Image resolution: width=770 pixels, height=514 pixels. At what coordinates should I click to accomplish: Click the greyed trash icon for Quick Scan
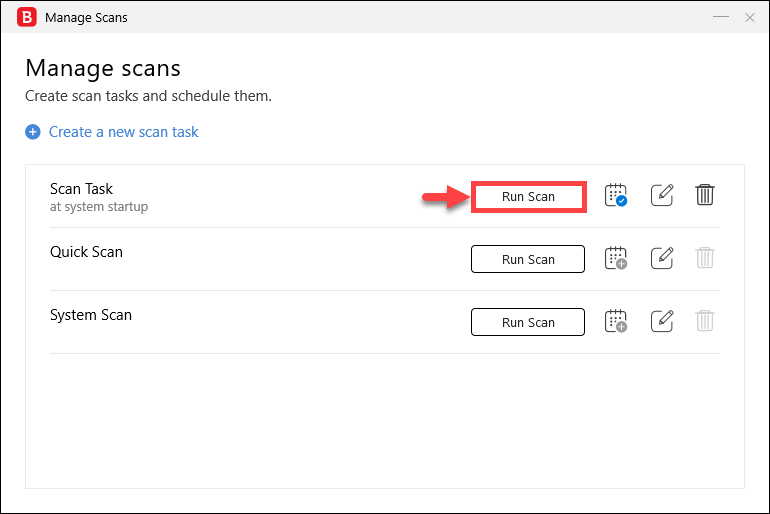(x=705, y=258)
